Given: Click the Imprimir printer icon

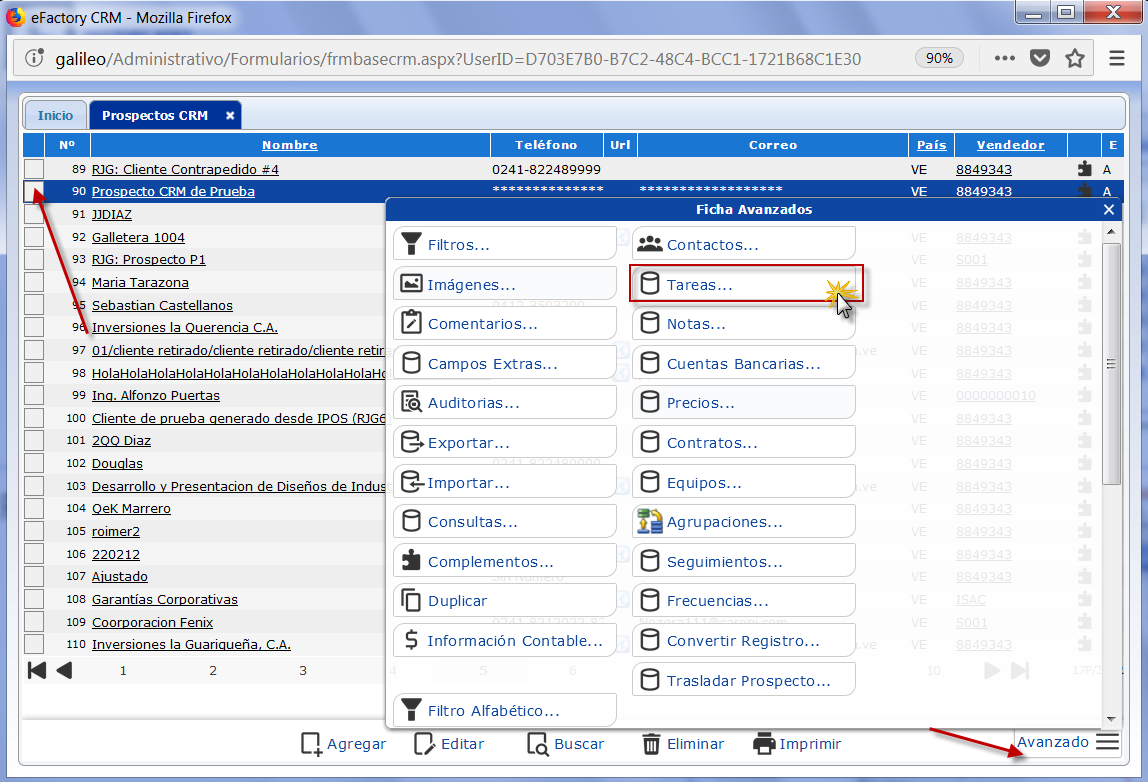Looking at the screenshot, I should click(x=764, y=744).
